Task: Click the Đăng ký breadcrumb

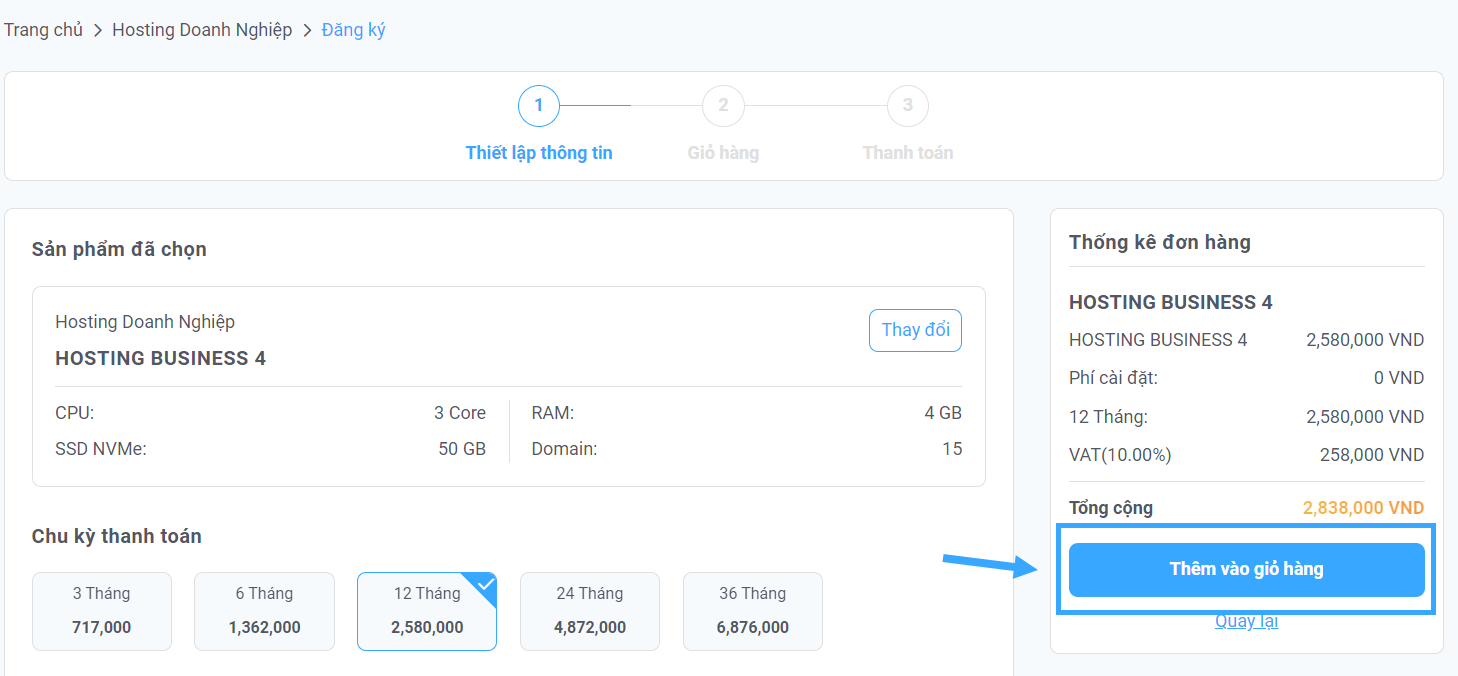Action: tap(353, 30)
